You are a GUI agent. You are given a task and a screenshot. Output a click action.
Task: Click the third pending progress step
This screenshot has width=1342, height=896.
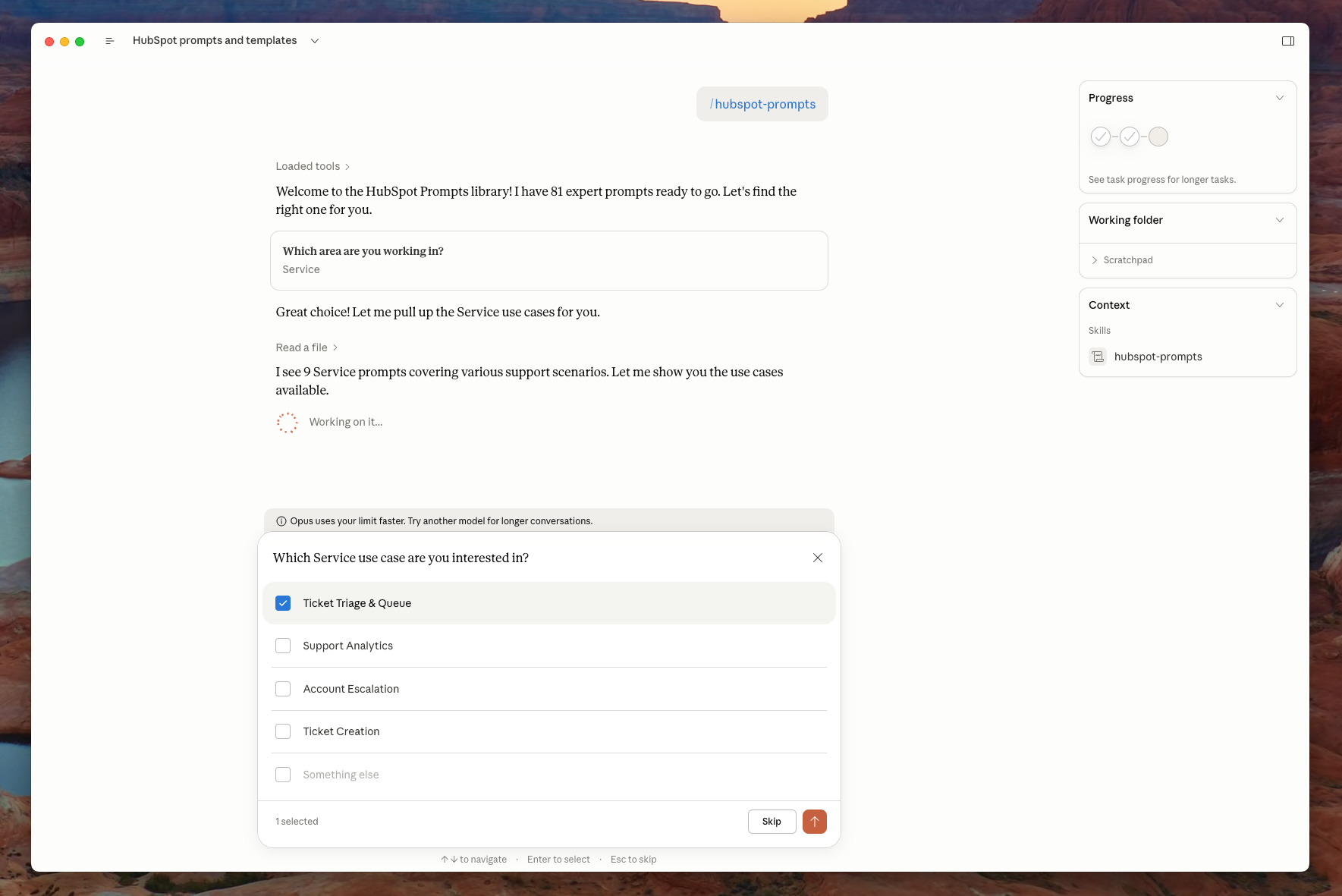point(1158,137)
